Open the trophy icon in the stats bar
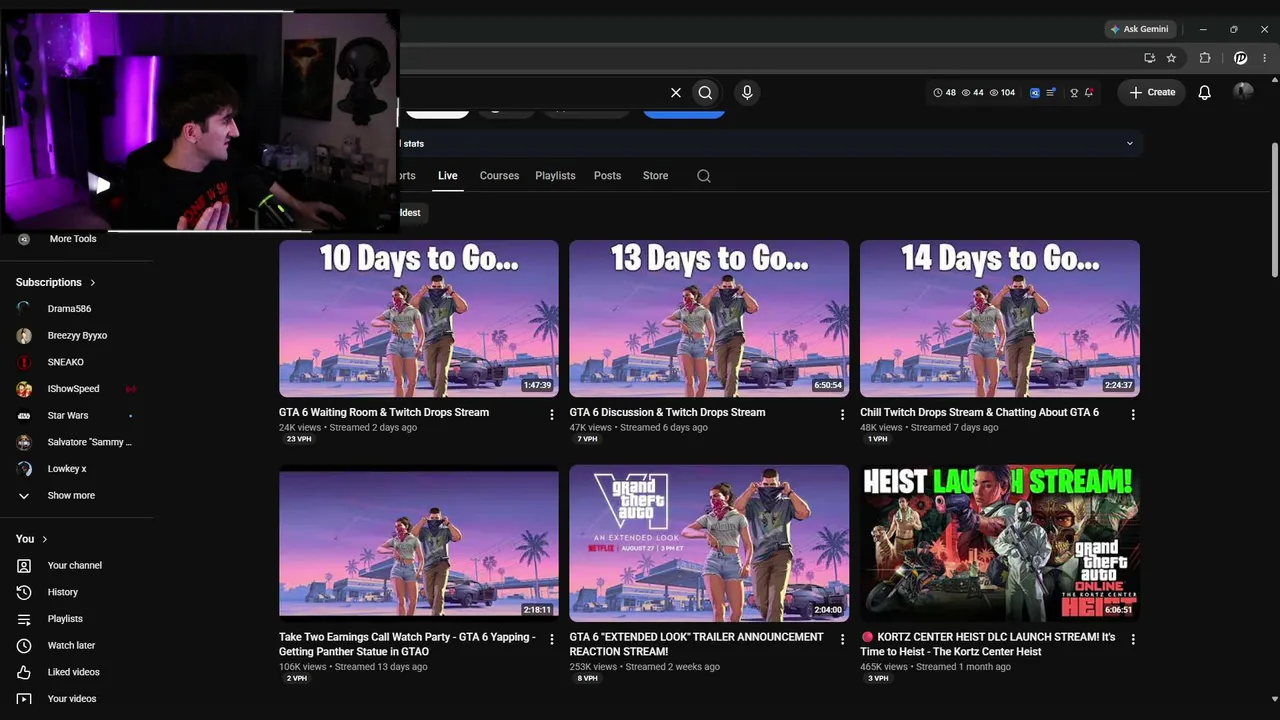Image resolution: width=1280 pixels, height=720 pixels. tap(1074, 93)
